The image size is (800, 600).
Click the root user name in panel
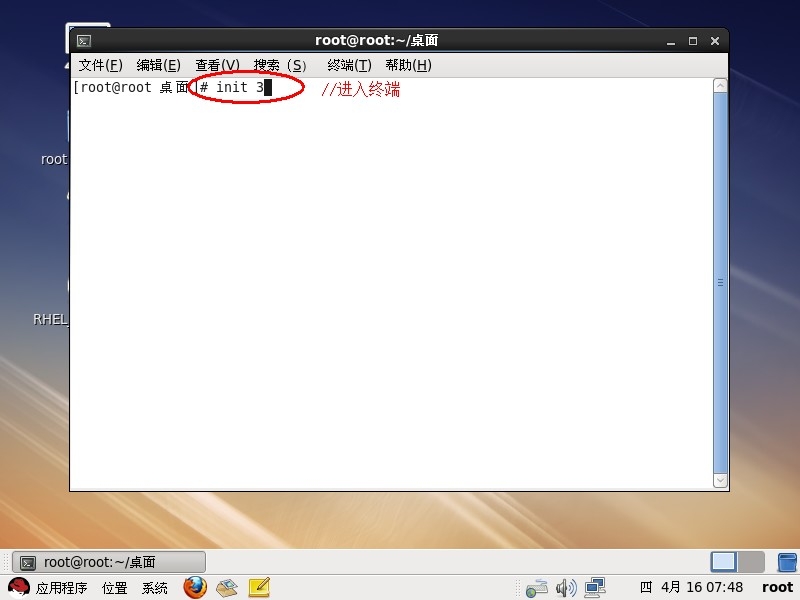pos(778,588)
